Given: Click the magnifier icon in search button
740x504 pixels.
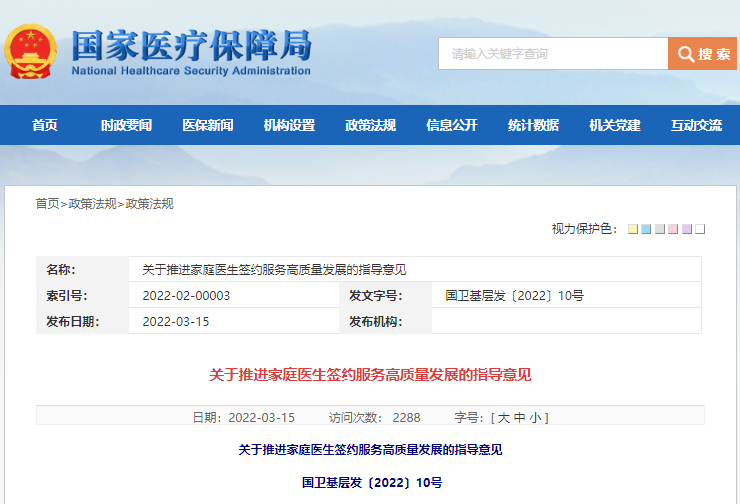Looking at the screenshot, I should [x=686, y=54].
